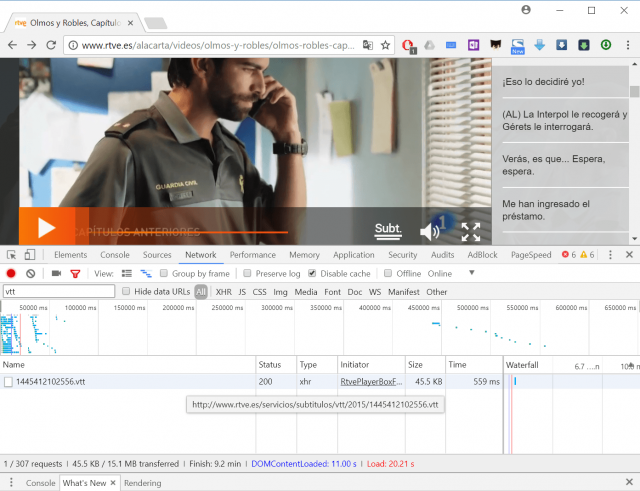Click the browser forward arrow
The height and width of the screenshot is (491, 640).
click(31, 45)
